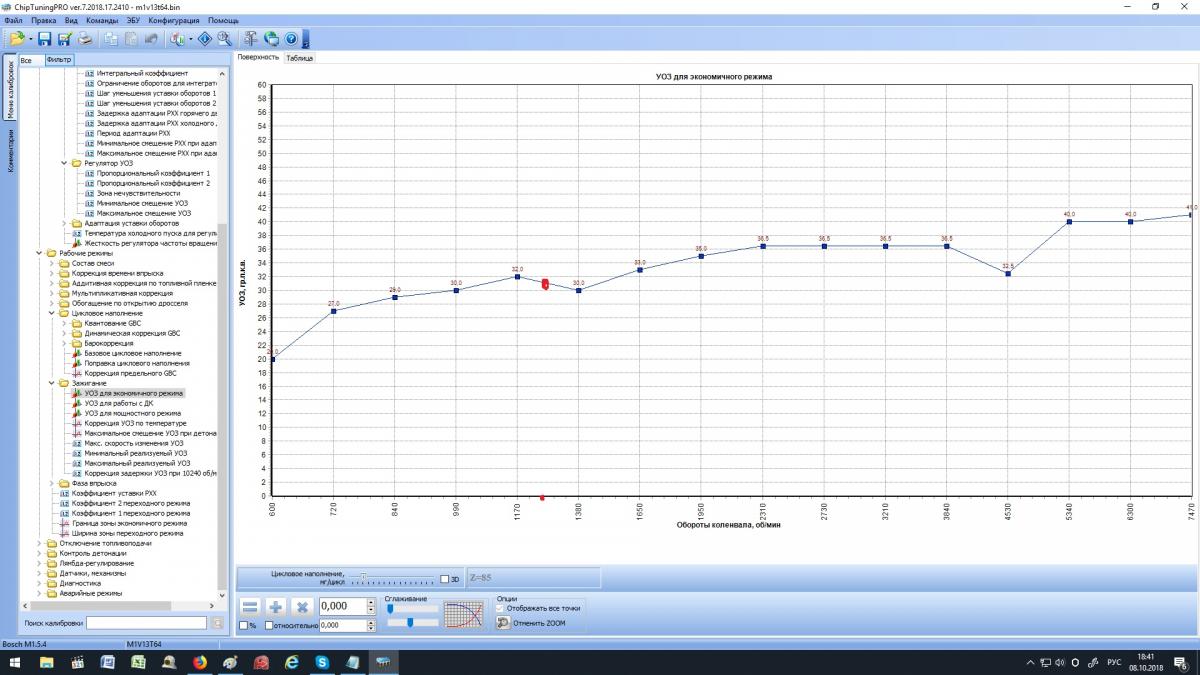
Task: Click the 'Поиск калибровки' search field
Action: [147, 623]
